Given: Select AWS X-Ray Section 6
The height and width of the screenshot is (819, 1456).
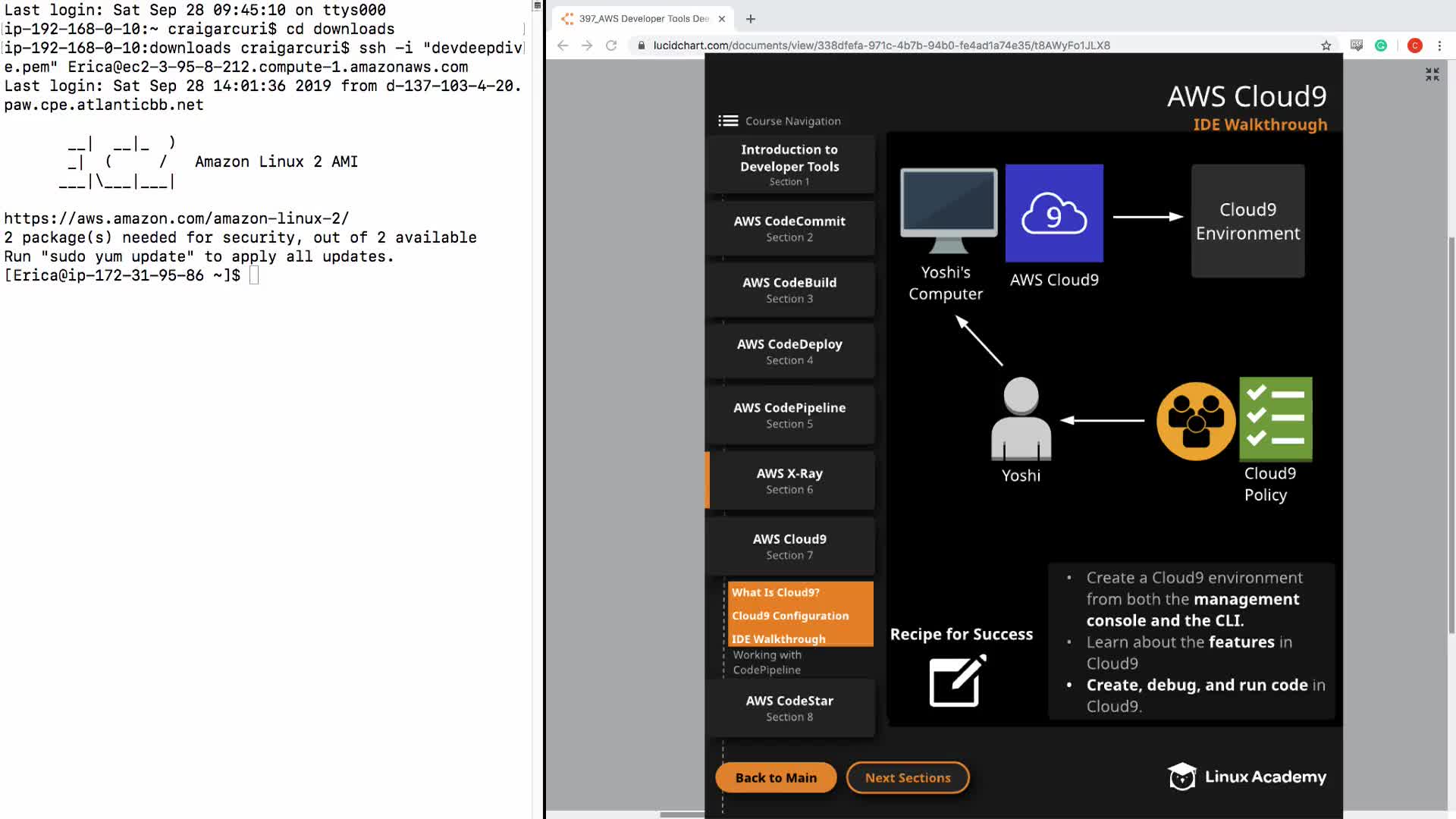Looking at the screenshot, I should [789, 481].
